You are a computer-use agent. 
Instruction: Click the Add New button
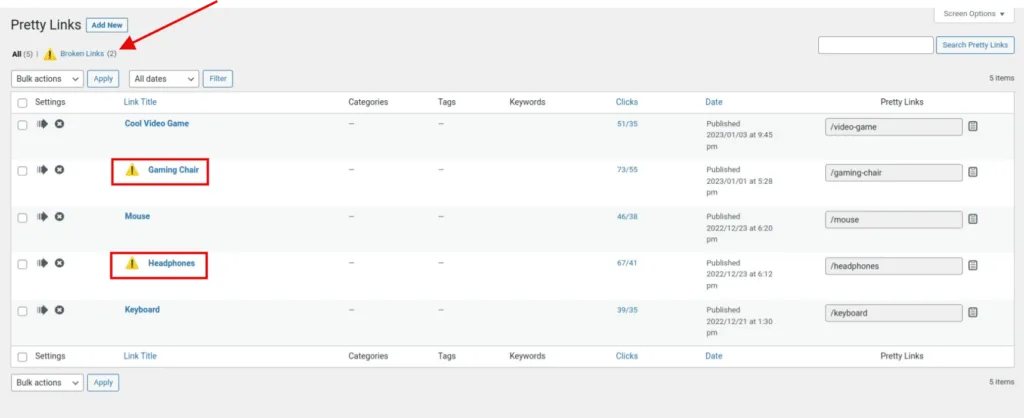click(x=107, y=25)
